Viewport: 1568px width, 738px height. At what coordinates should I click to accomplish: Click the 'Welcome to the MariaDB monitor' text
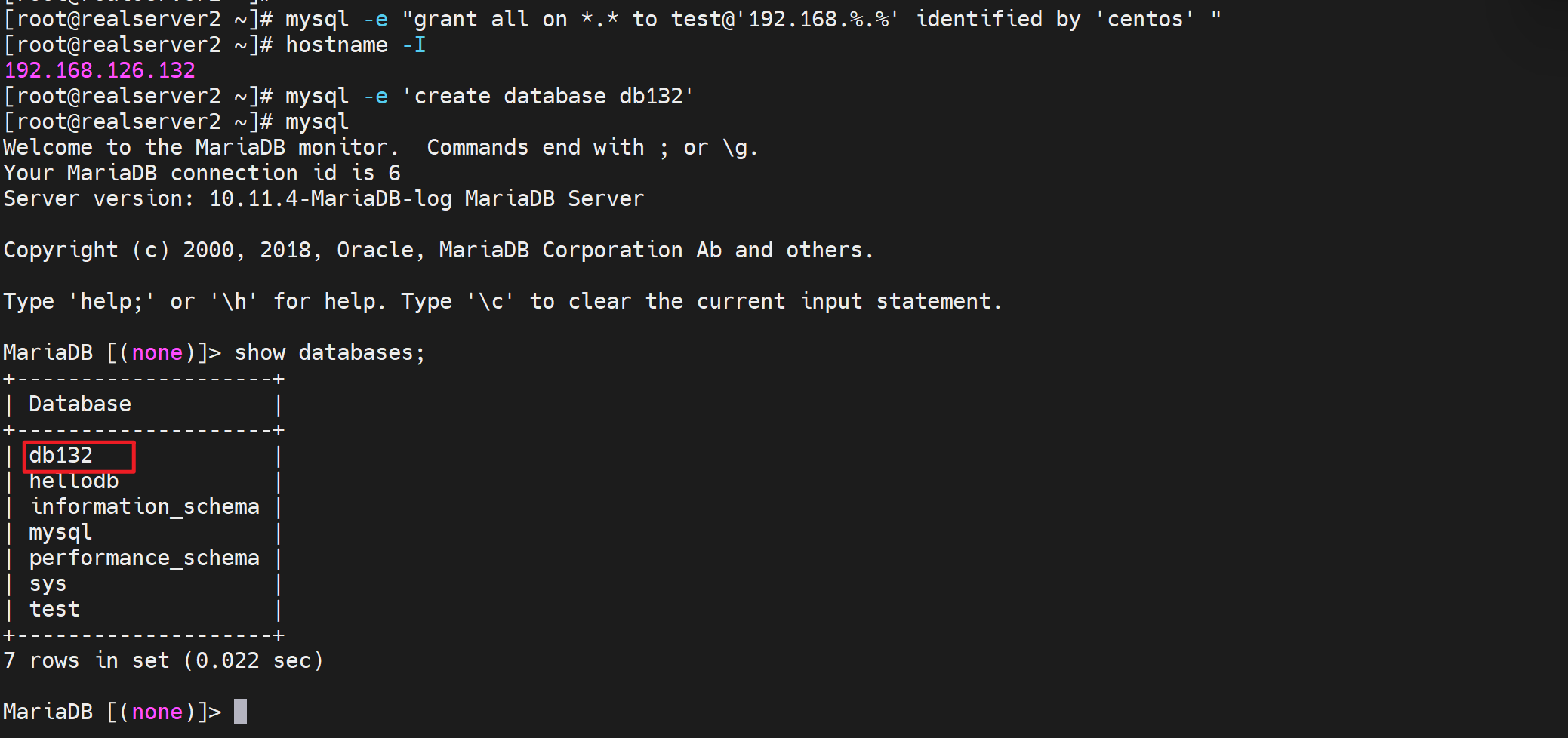[201, 148]
